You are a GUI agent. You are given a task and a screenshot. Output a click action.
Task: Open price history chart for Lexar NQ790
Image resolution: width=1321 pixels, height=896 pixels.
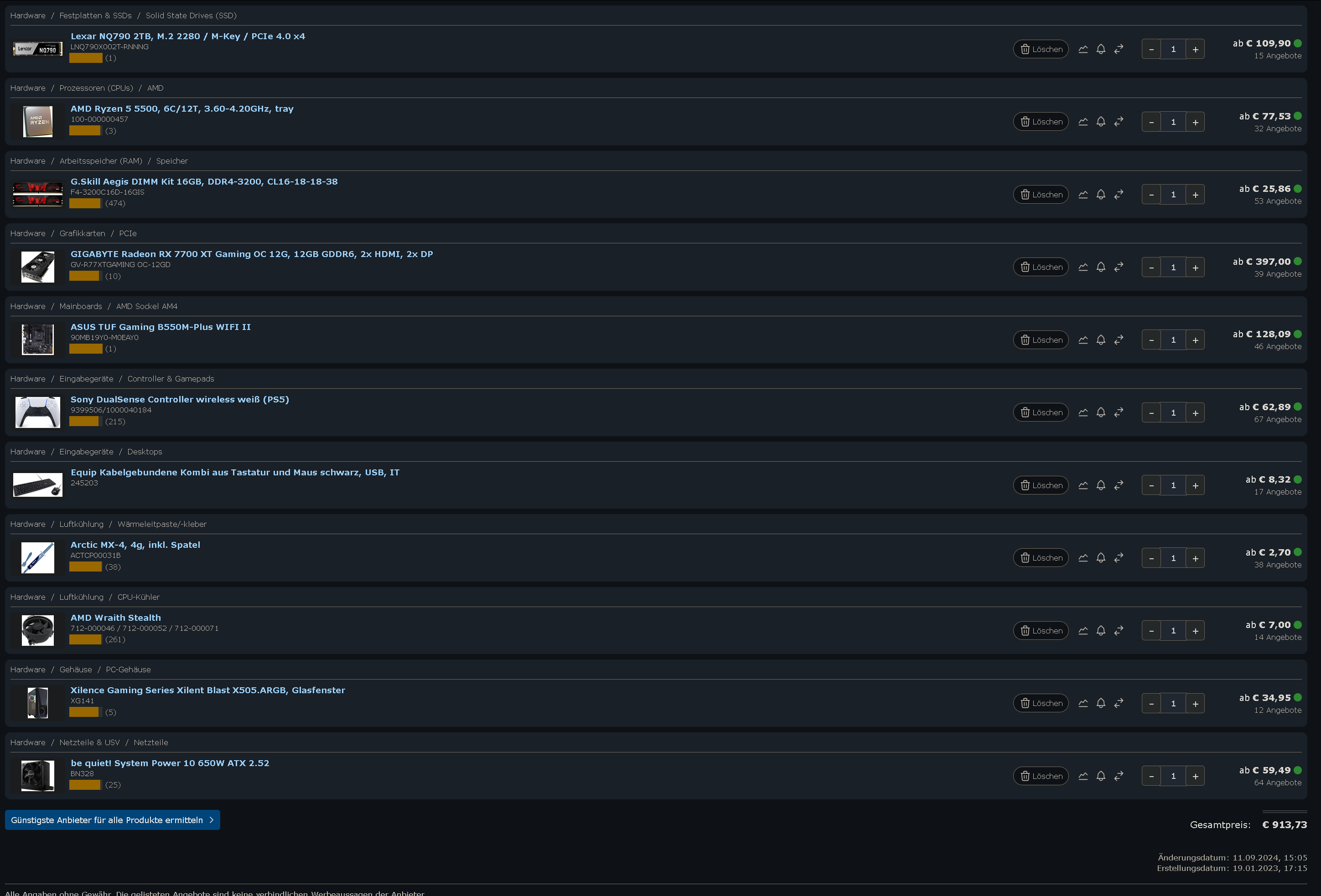coord(1083,49)
